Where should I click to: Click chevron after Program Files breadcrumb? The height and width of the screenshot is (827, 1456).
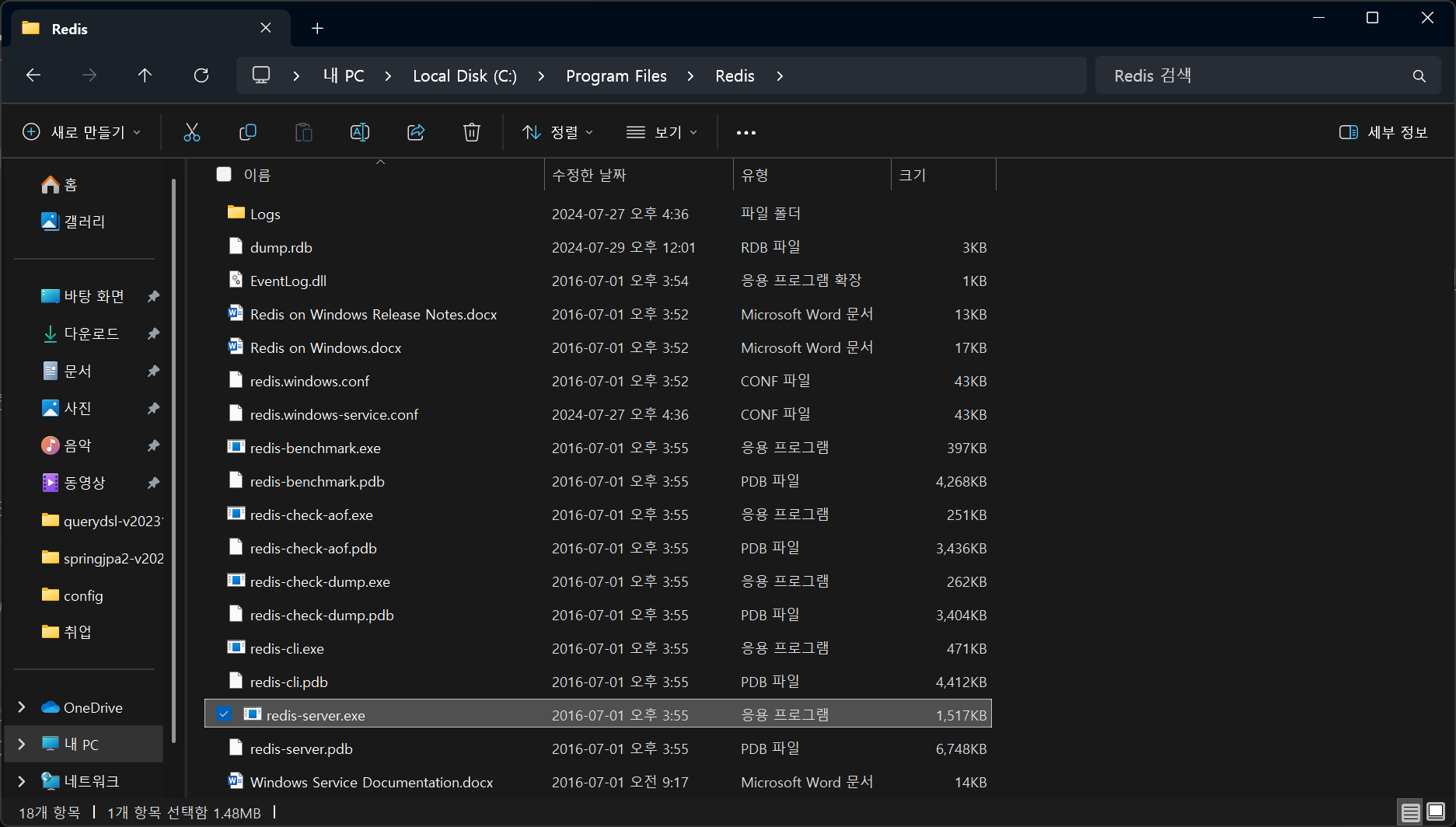pos(691,76)
